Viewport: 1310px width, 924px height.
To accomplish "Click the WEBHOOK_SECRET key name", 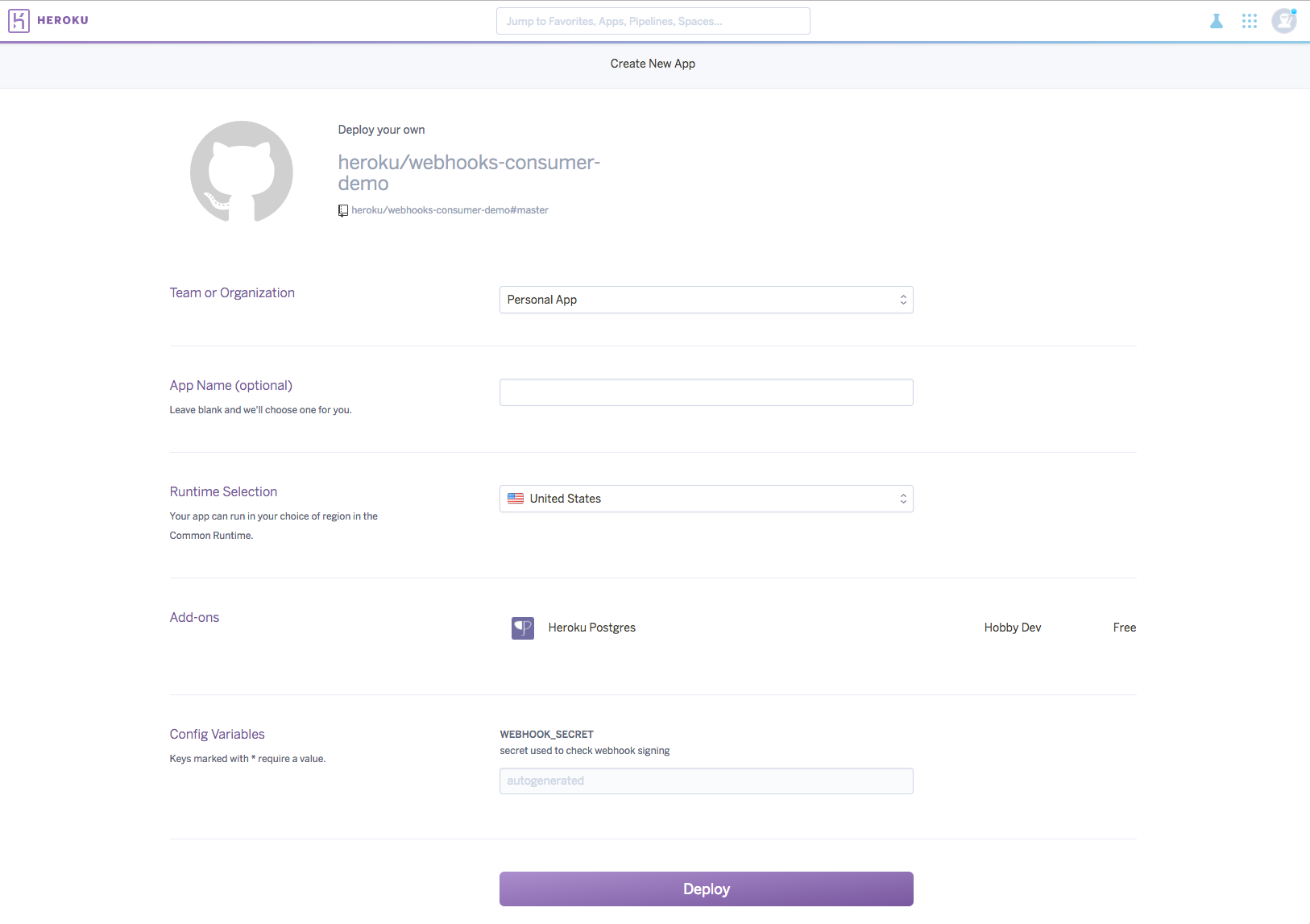I will pyautogui.click(x=546, y=734).
